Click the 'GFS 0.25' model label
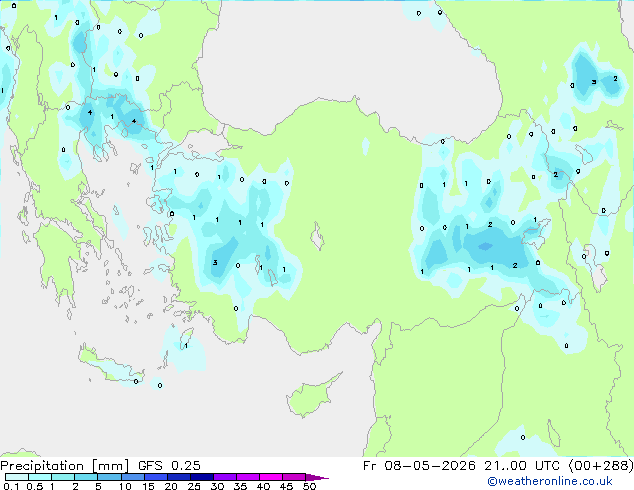The height and width of the screenshot is (490, 634). [169, 466]
